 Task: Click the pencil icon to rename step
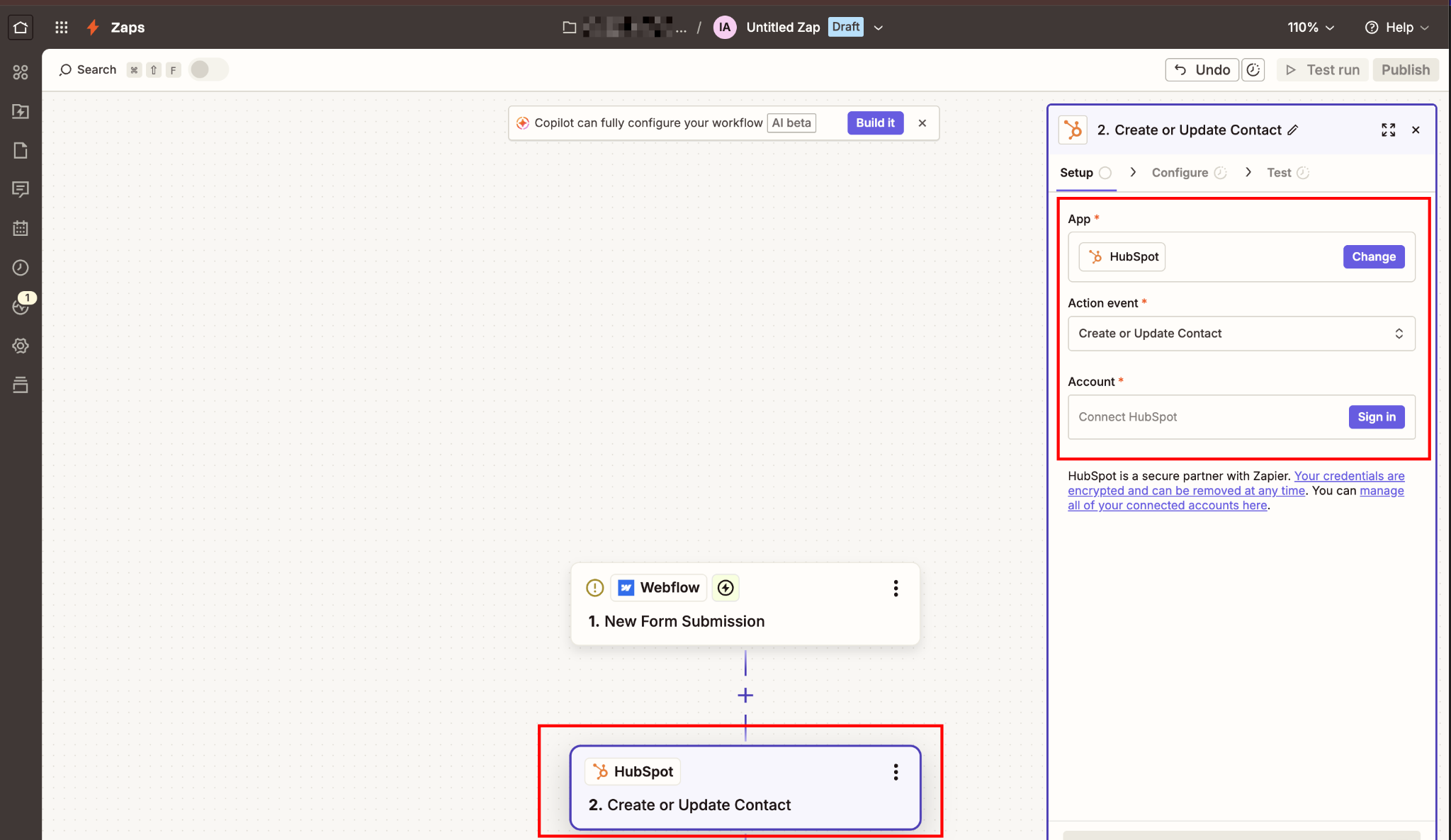point(1293,130)
